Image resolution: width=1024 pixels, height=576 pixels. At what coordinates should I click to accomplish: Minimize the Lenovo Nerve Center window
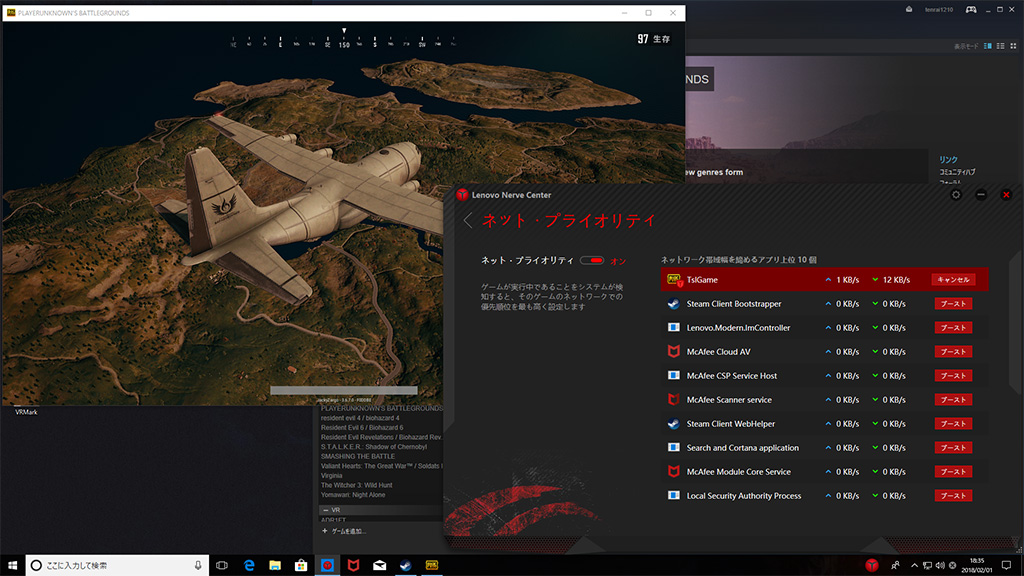click(x=981, y=195)
